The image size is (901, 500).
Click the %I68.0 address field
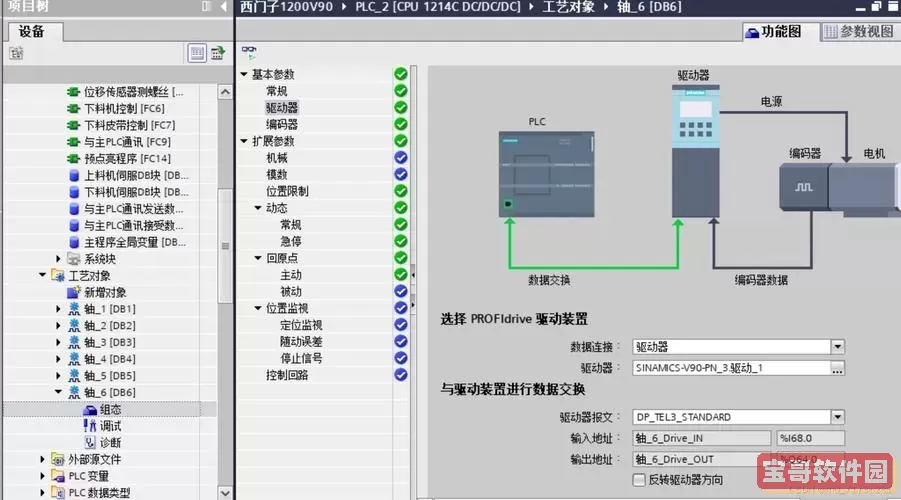coord(810,438)
